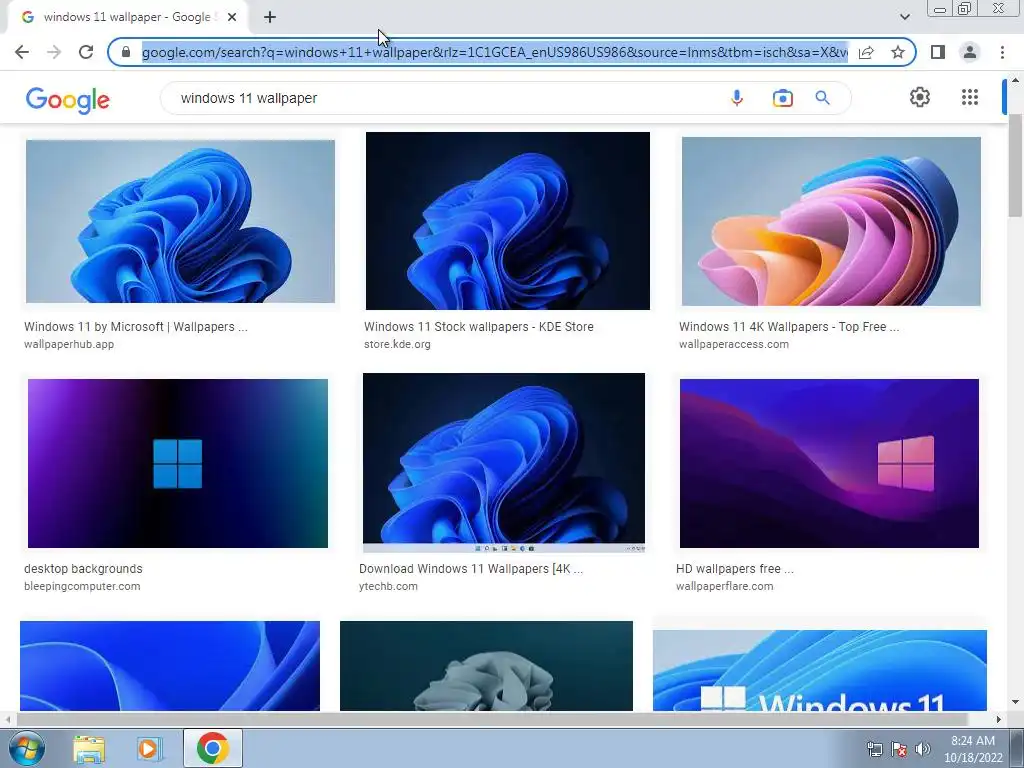Click the vertical scrollbar thumb
The image size is (1024, 768).
tap(1016, 165)
